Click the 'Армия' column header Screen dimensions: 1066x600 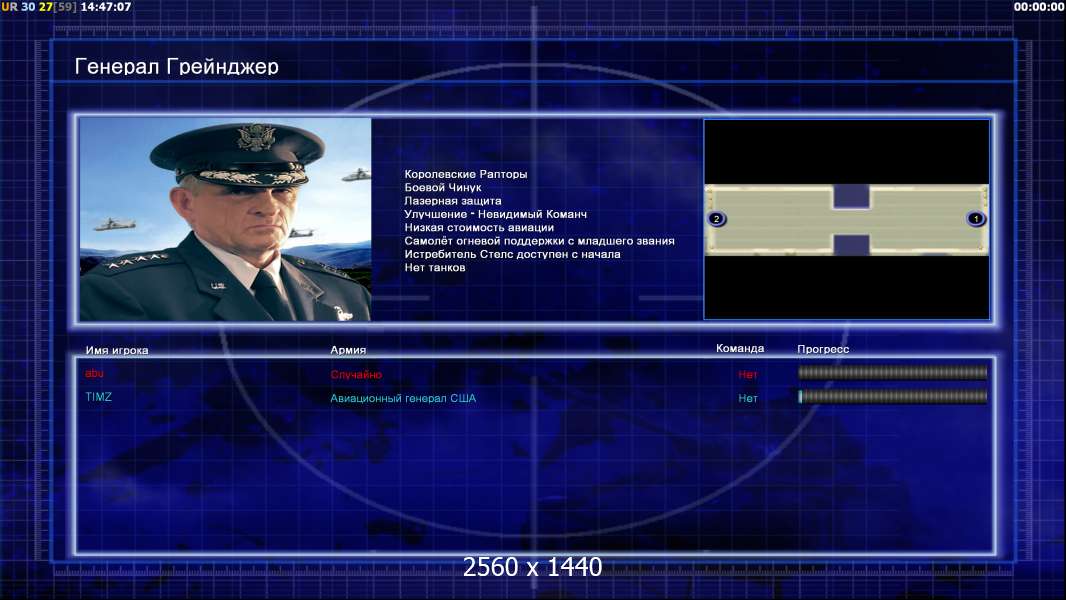tap(348, 350)
